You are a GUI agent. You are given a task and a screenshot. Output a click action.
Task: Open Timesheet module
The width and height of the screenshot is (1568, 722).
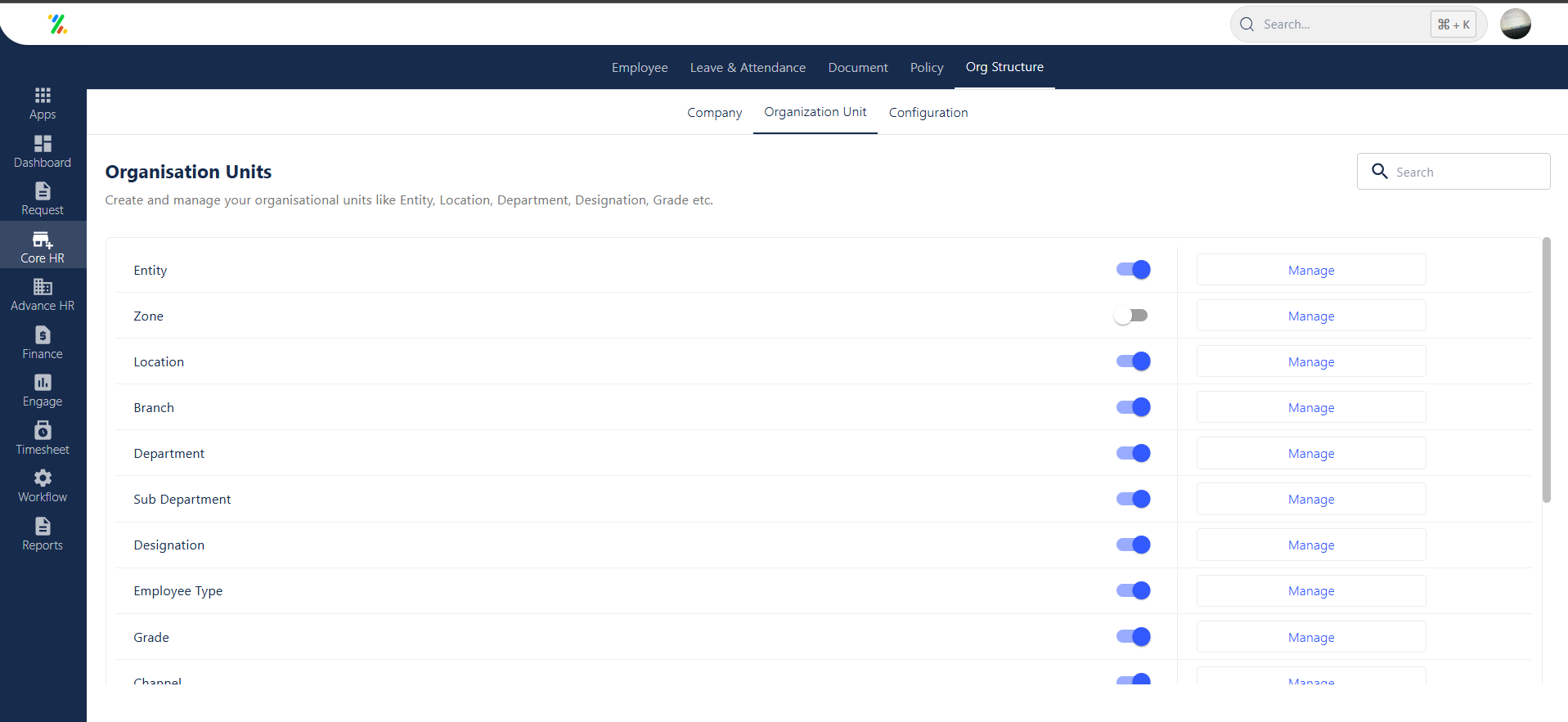coord(43,438)
